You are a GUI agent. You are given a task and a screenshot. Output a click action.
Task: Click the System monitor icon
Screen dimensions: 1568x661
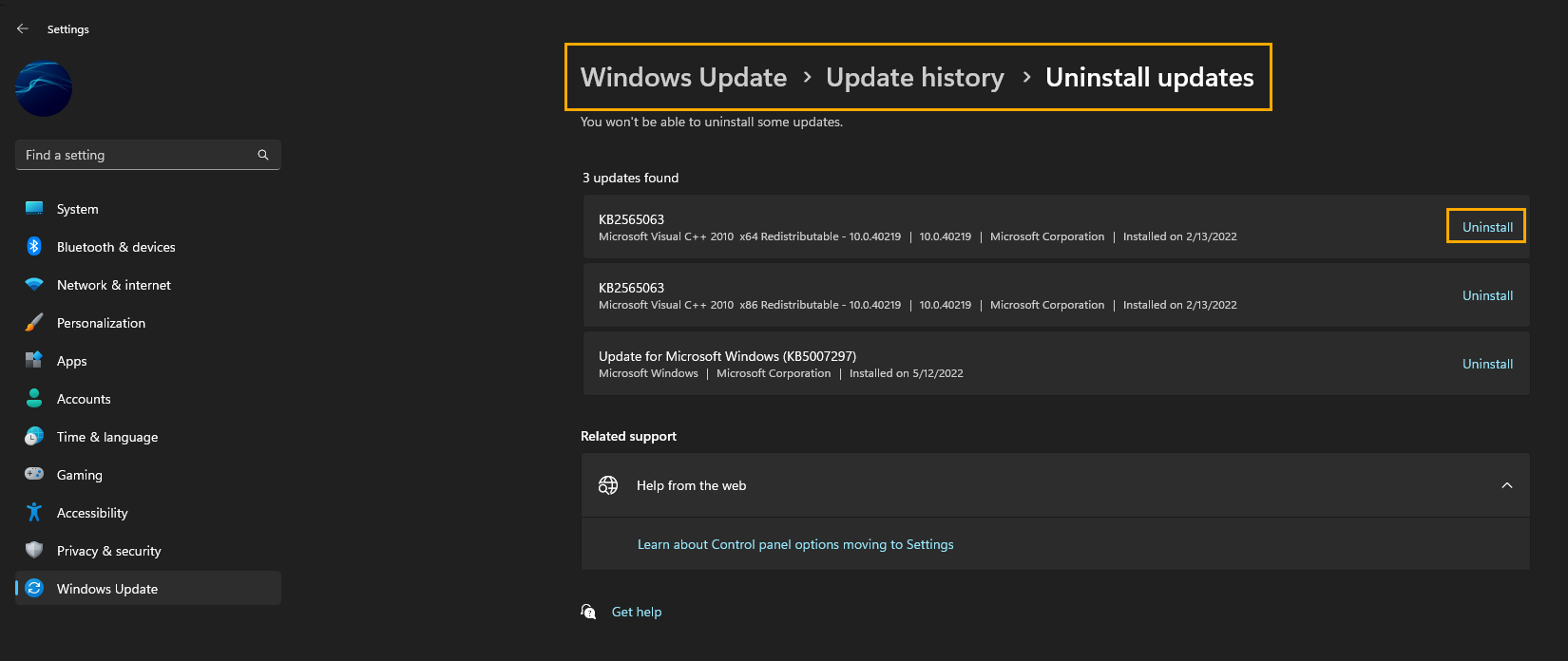click(34, 209)
